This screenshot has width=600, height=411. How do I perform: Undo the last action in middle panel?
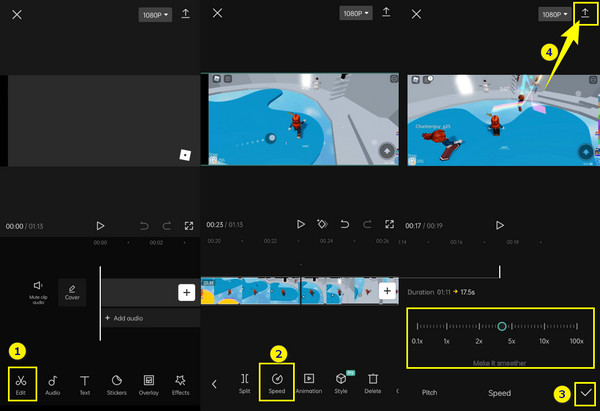(345, 224)
